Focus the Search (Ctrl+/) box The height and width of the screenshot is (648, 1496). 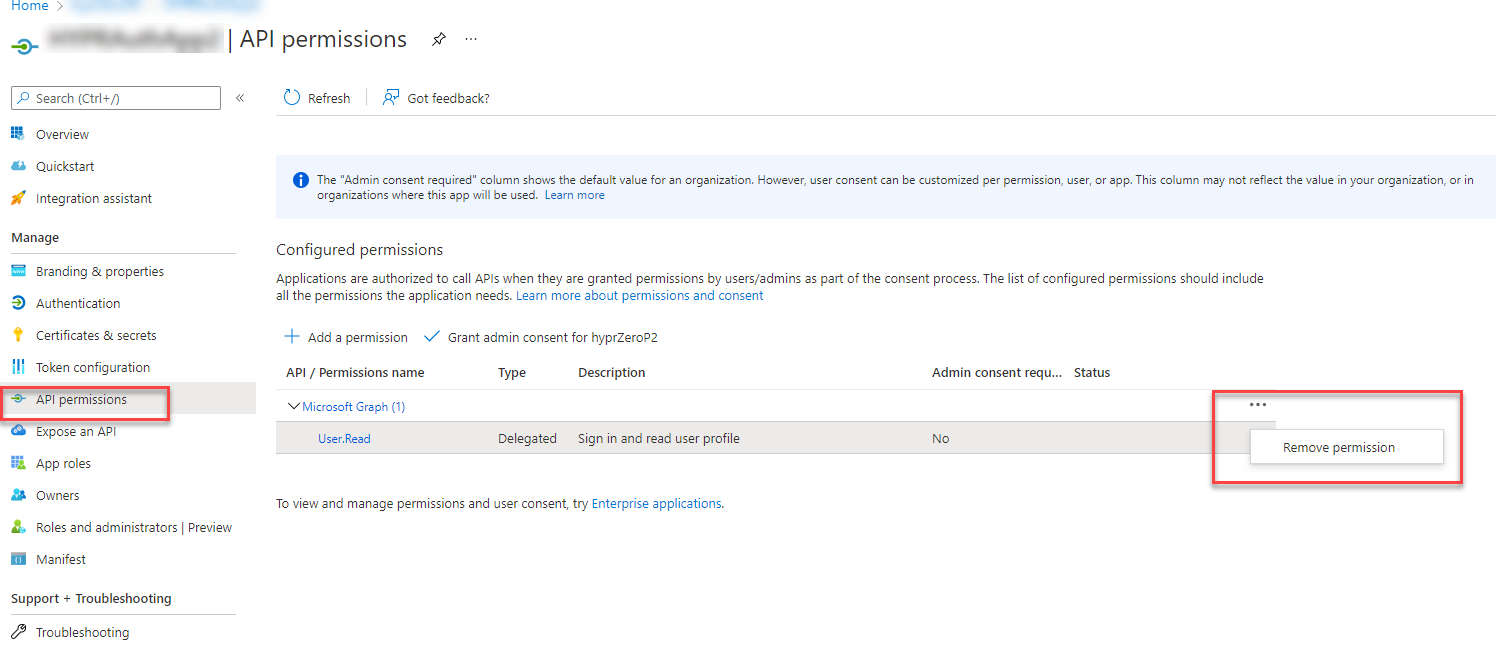click(116, 98)
